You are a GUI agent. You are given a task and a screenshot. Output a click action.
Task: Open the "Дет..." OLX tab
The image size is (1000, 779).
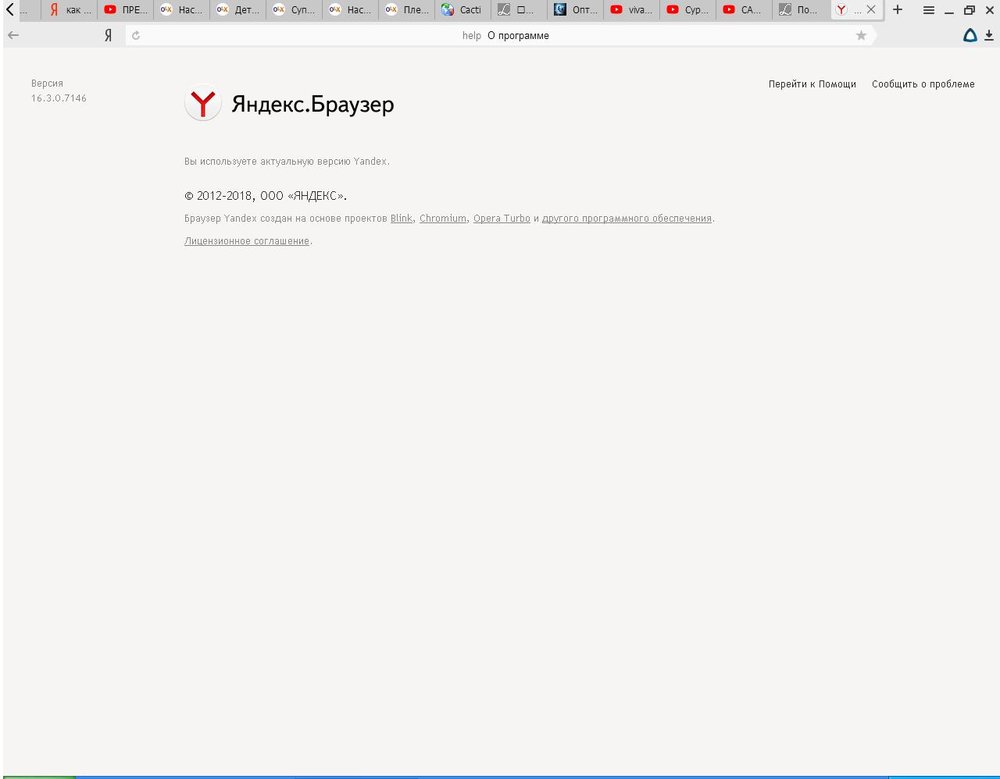[238, 10]
